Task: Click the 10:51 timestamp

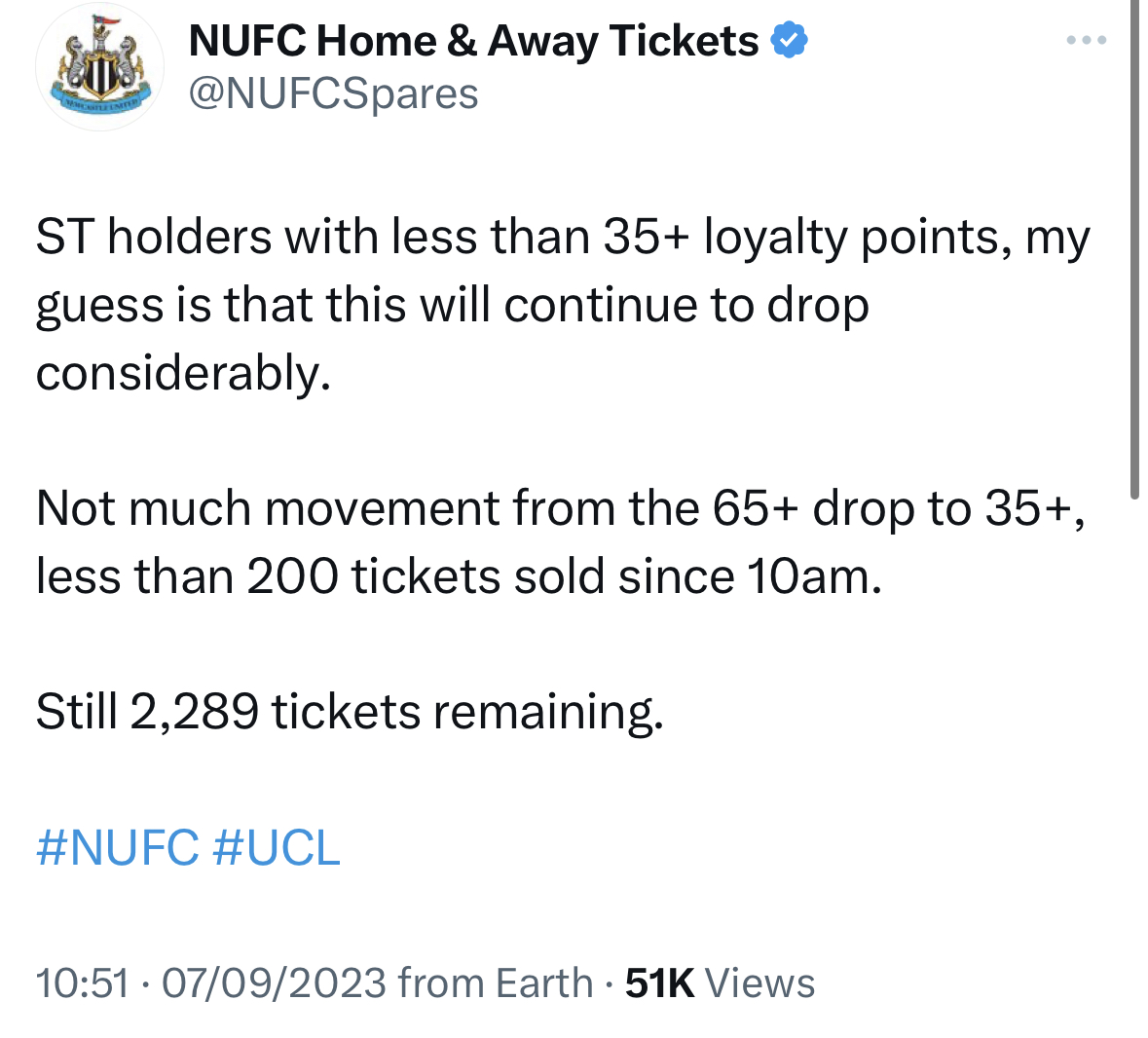Action: pyautogui.click(x=82, y=983)
